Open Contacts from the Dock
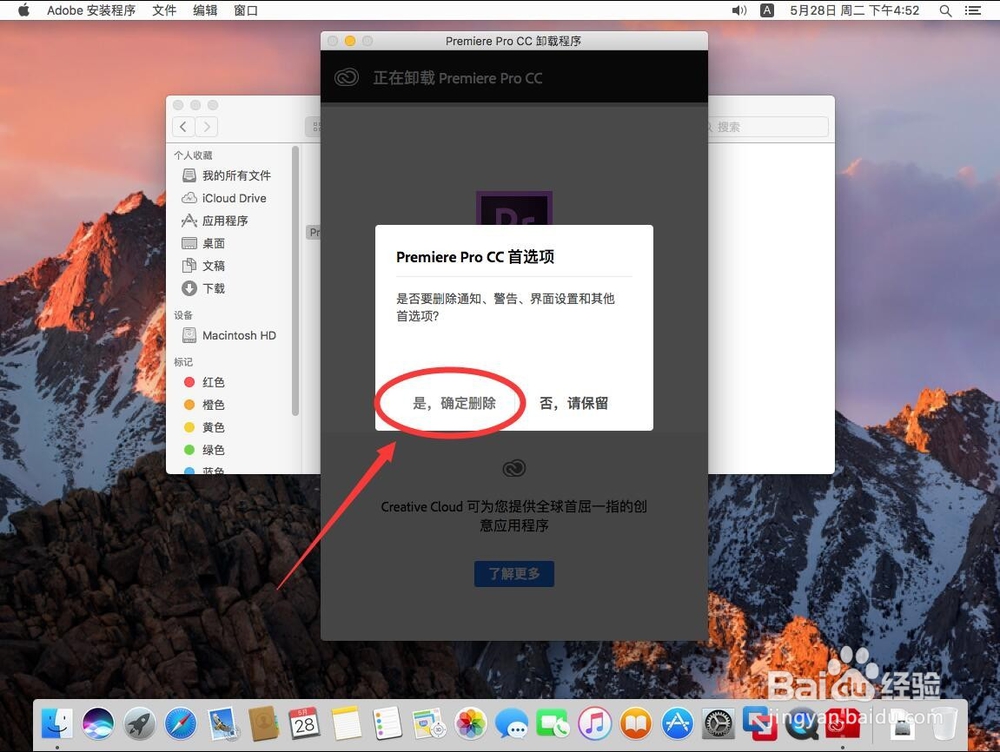The height and width of the screenshot is (752, 1000). [x=263, y=723]
